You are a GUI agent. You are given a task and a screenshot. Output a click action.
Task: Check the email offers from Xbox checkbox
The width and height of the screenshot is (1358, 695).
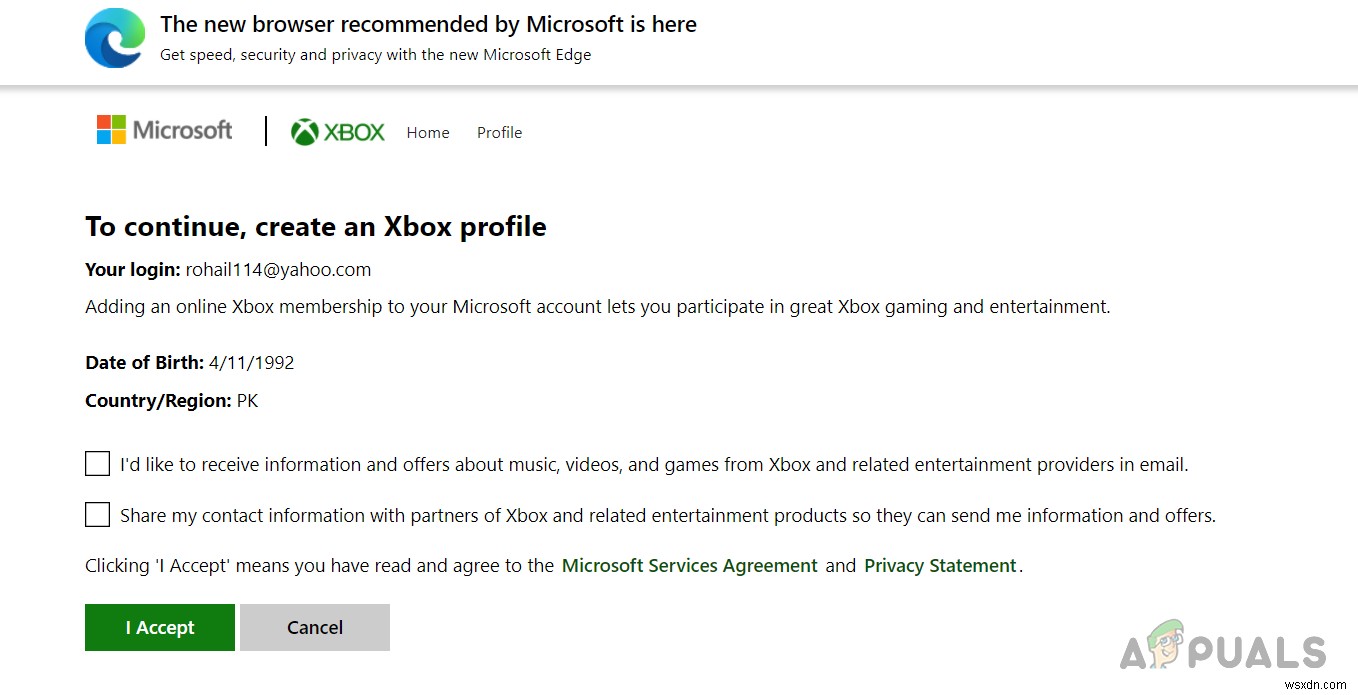97,464
